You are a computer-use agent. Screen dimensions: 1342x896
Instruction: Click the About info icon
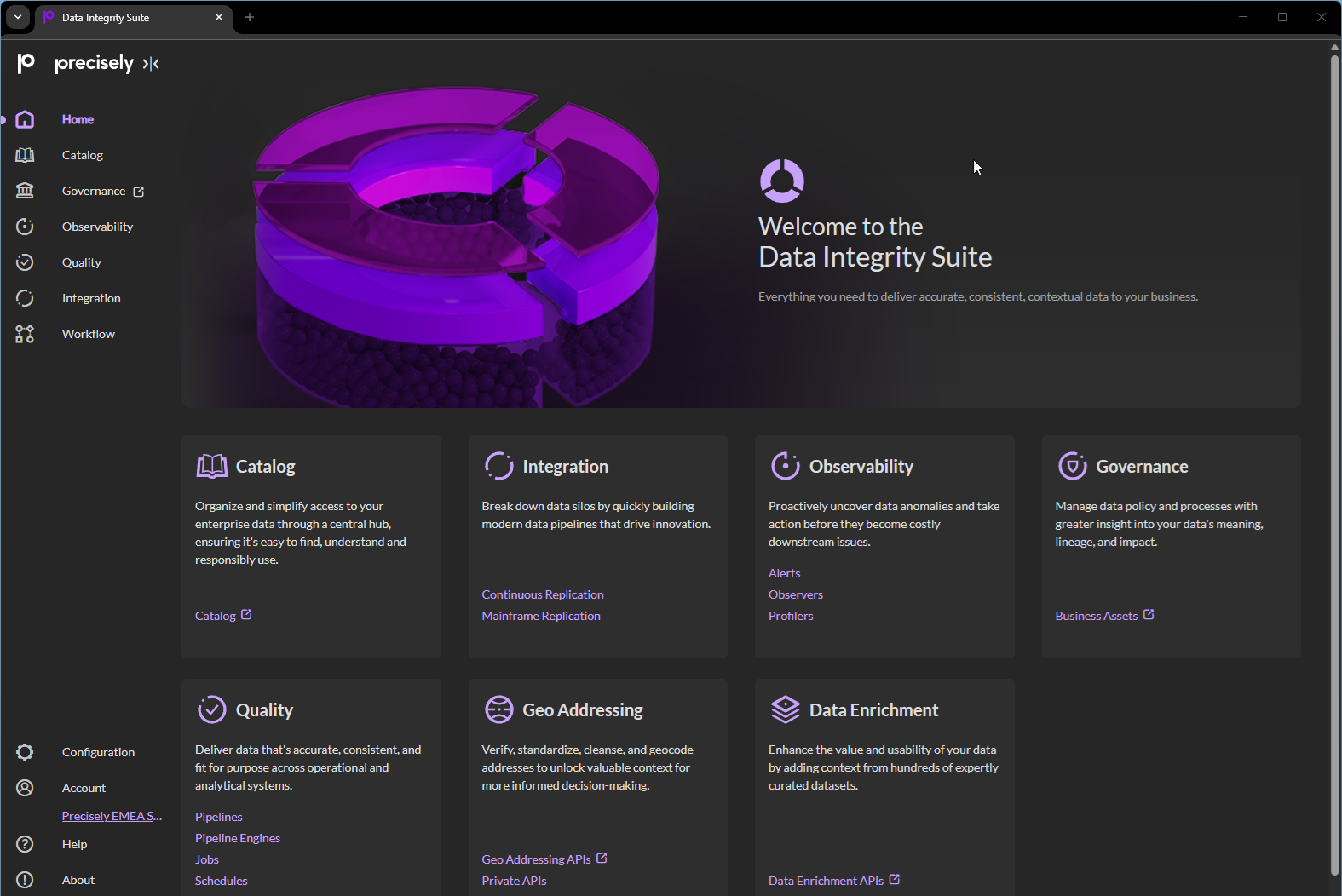click(x=25, y=880)
